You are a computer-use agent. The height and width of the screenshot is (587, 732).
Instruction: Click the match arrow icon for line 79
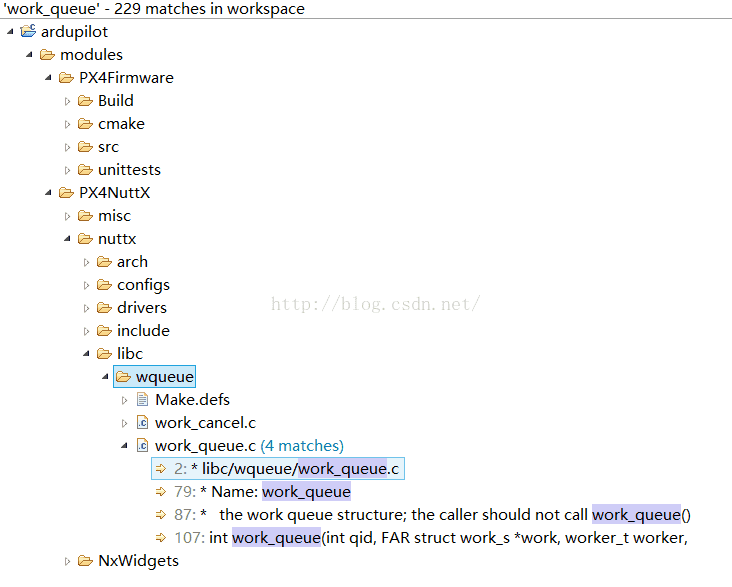point(161,491)
